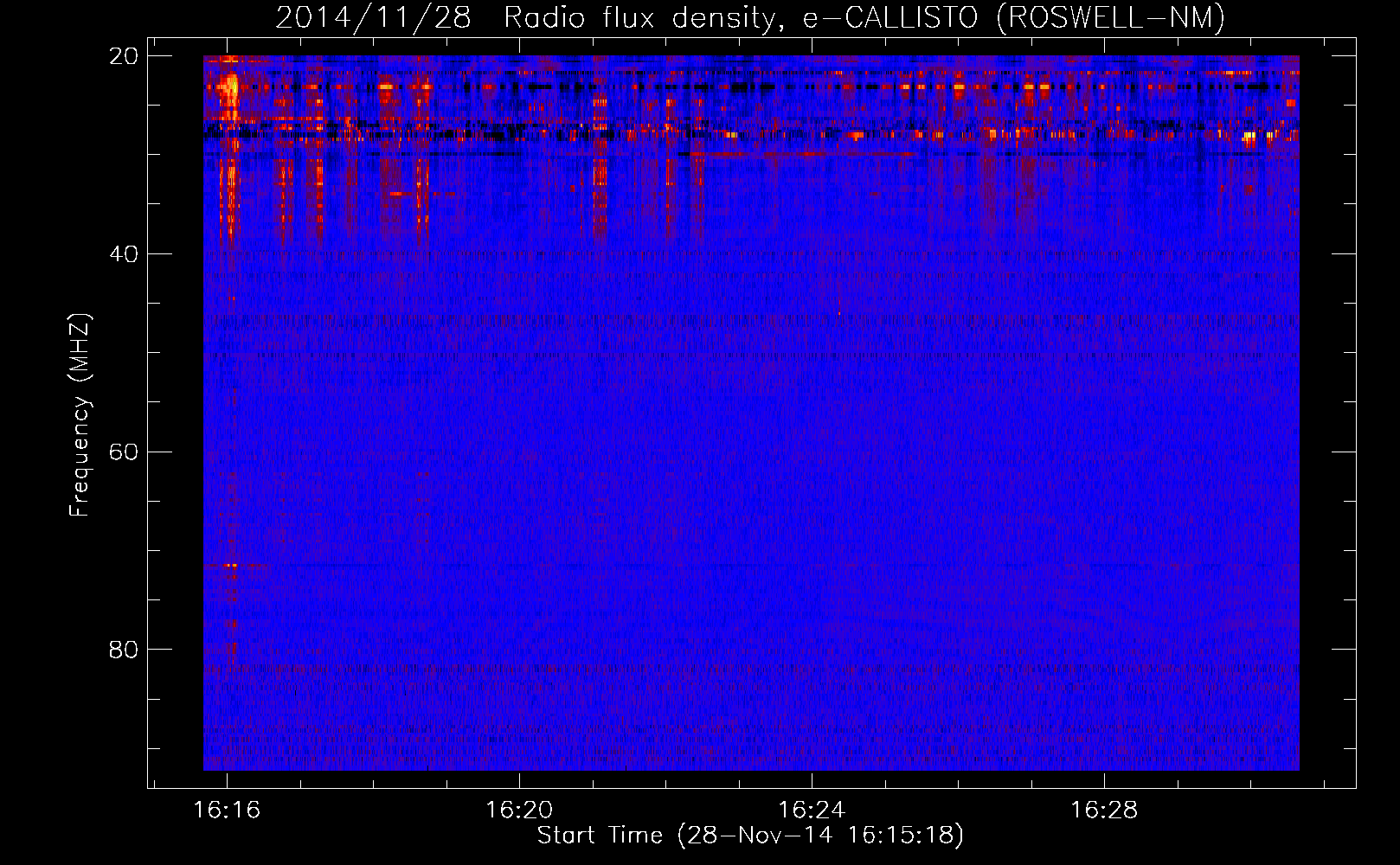The height and width of the screenshot is (865, 1400).
Task: Click the 20 frequency tick label
Action: pos(124,56)
